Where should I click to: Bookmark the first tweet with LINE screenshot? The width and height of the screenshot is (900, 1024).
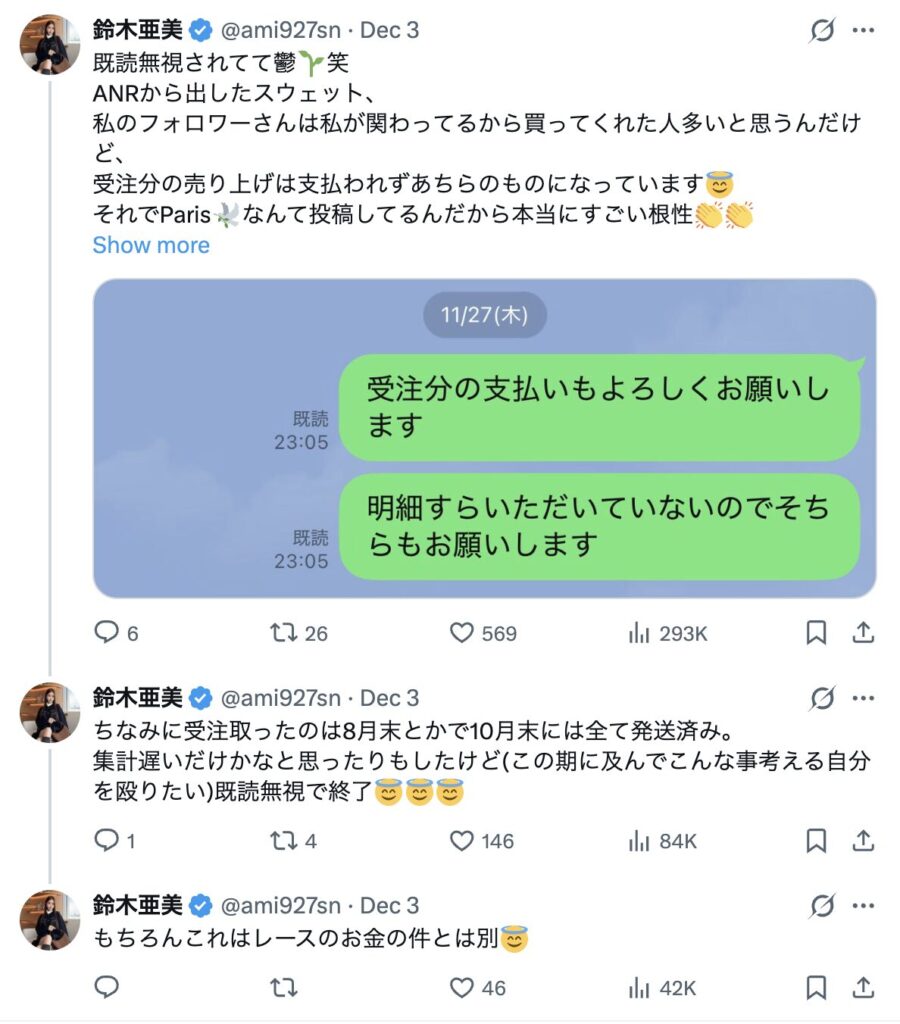[816, 633]
